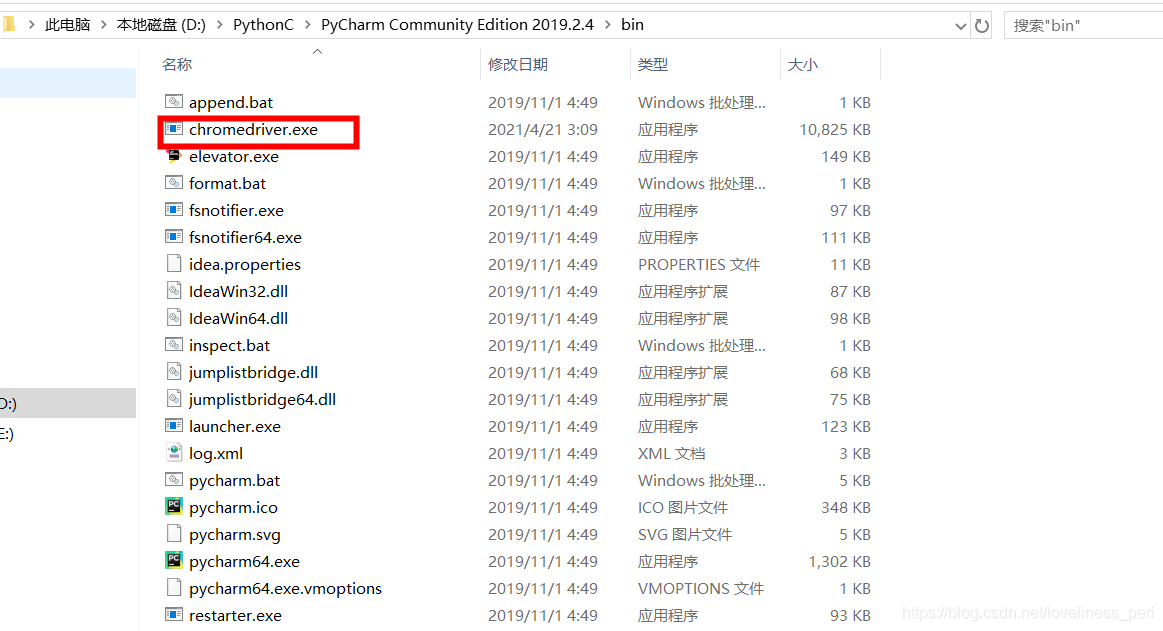Viewport: 1163px width, 631px height.
Task: Select the E: drive in navigation pane
Action: pyautogui.click(x=67, y=434)
